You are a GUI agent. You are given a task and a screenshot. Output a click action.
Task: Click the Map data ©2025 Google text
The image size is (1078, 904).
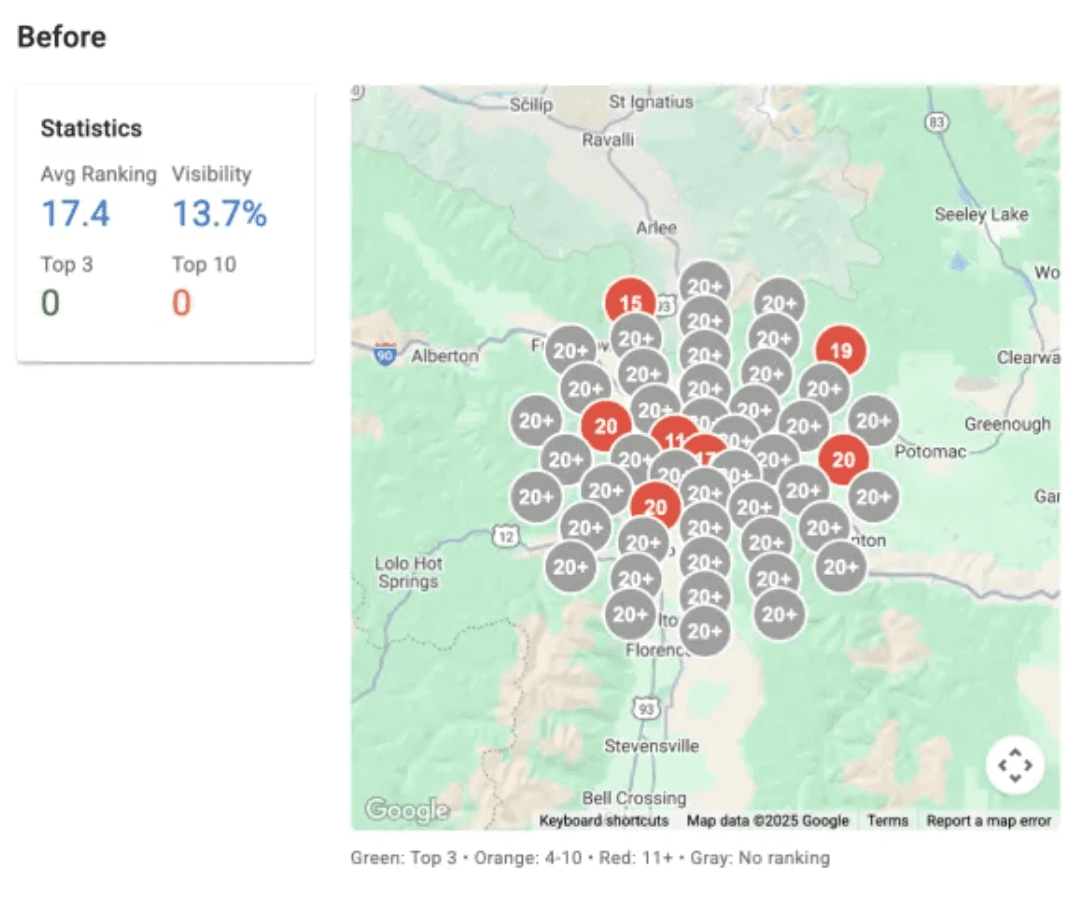767,821
